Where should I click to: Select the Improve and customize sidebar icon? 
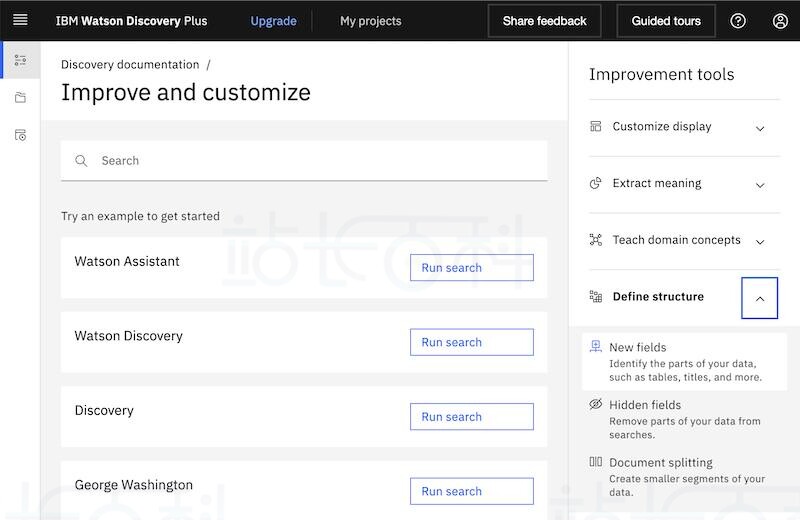(x=20, y=60)
